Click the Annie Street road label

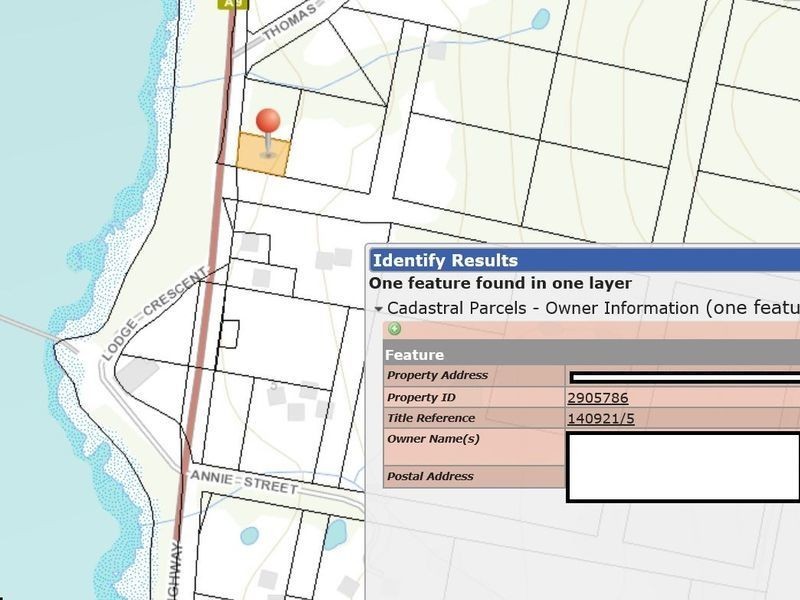(244, 482)
